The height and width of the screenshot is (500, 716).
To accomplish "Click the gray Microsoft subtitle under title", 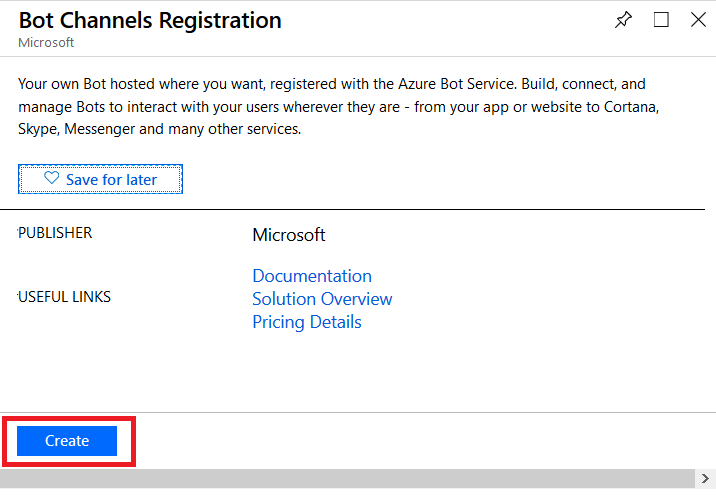I will pos(46,42).
